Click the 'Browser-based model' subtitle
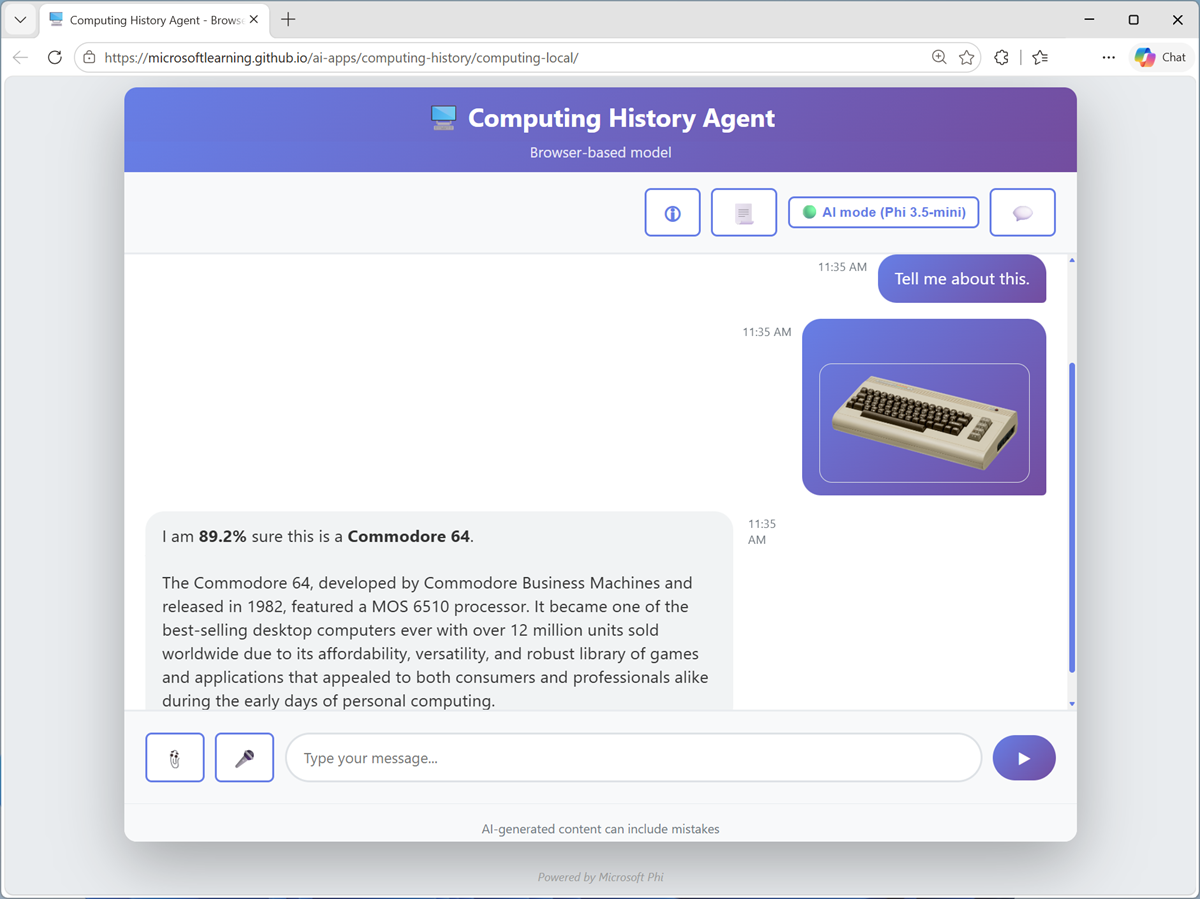Screen dimensions: 1200x899 (x=600, y=153)
